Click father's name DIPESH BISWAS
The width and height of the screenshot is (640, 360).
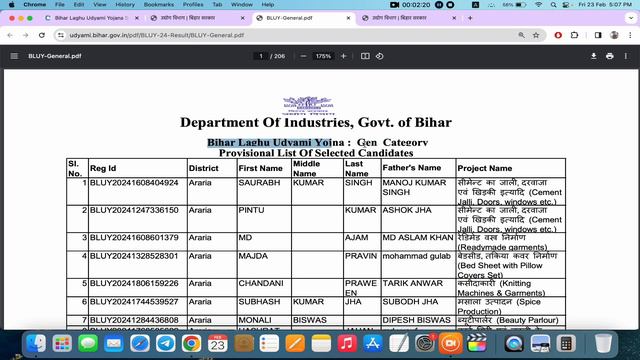(x=416, y=320)
